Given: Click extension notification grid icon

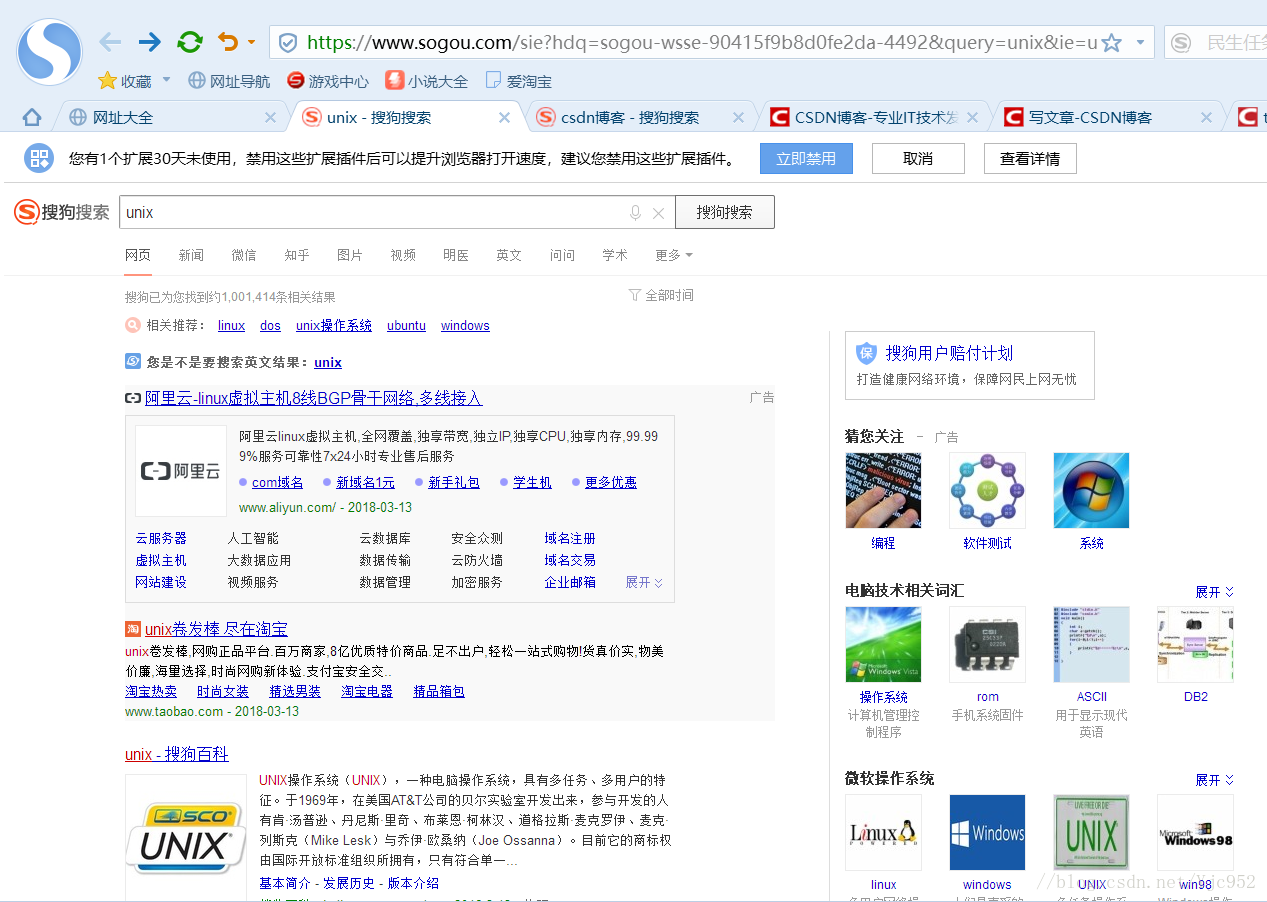Looking at the screenshot, I should (x=39, y=158).
